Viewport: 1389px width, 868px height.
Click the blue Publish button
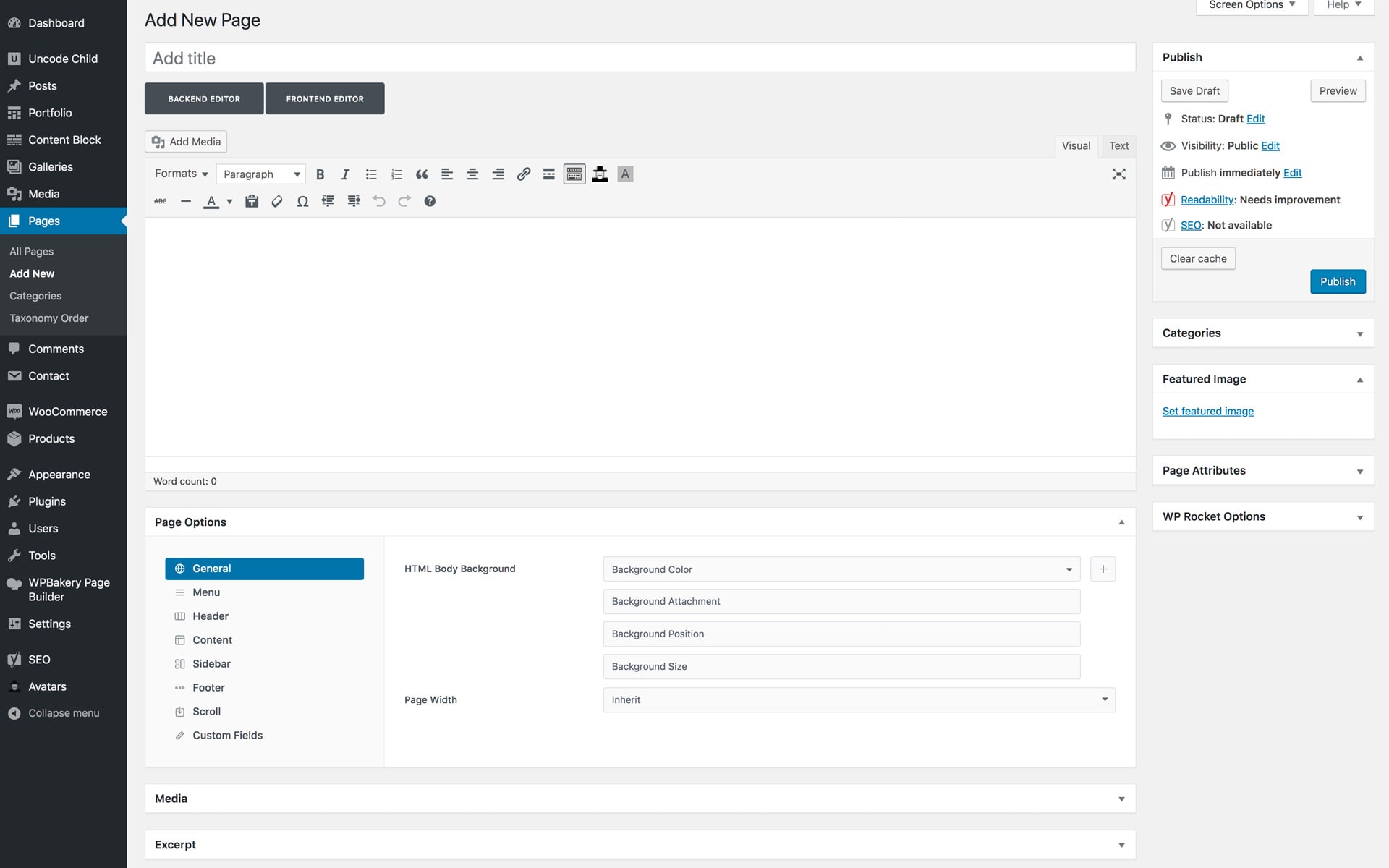pos(1337,281)
